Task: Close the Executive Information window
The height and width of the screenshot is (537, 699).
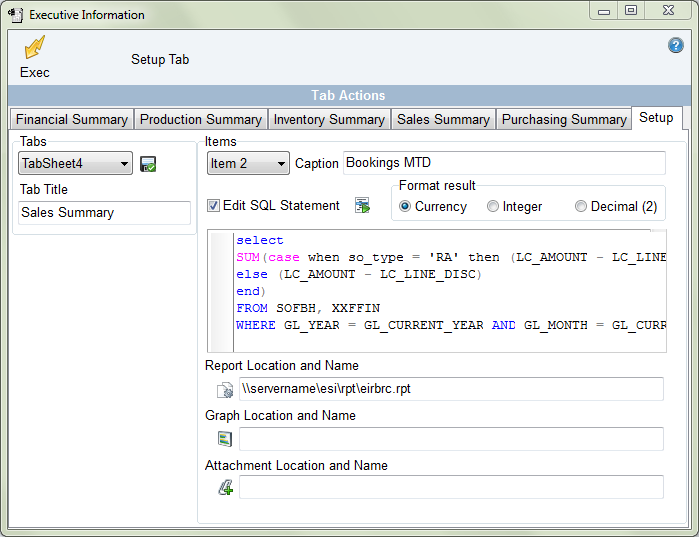Action: pyautogui.click(x=668, y=11)
